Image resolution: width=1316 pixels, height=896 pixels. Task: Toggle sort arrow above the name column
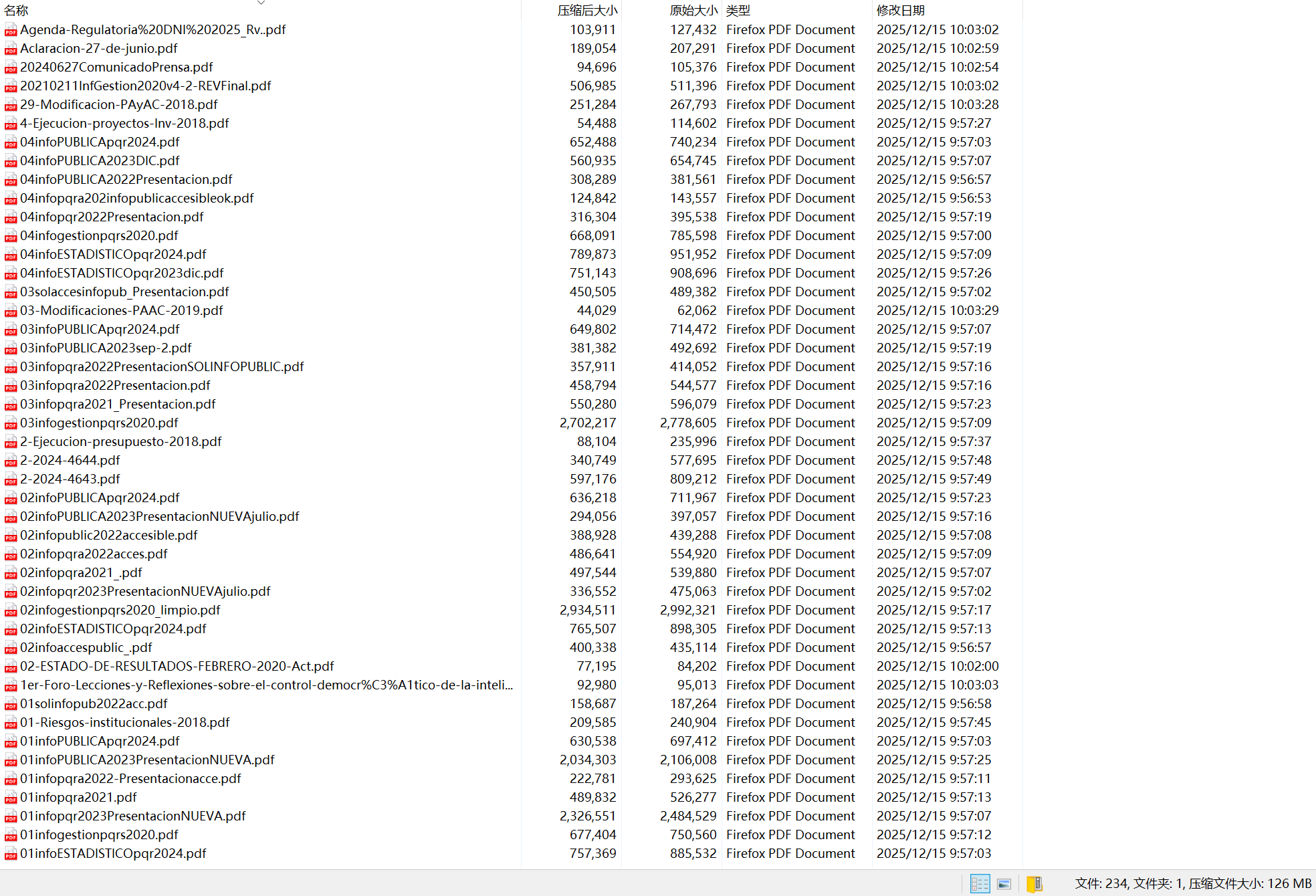[261, 3]
